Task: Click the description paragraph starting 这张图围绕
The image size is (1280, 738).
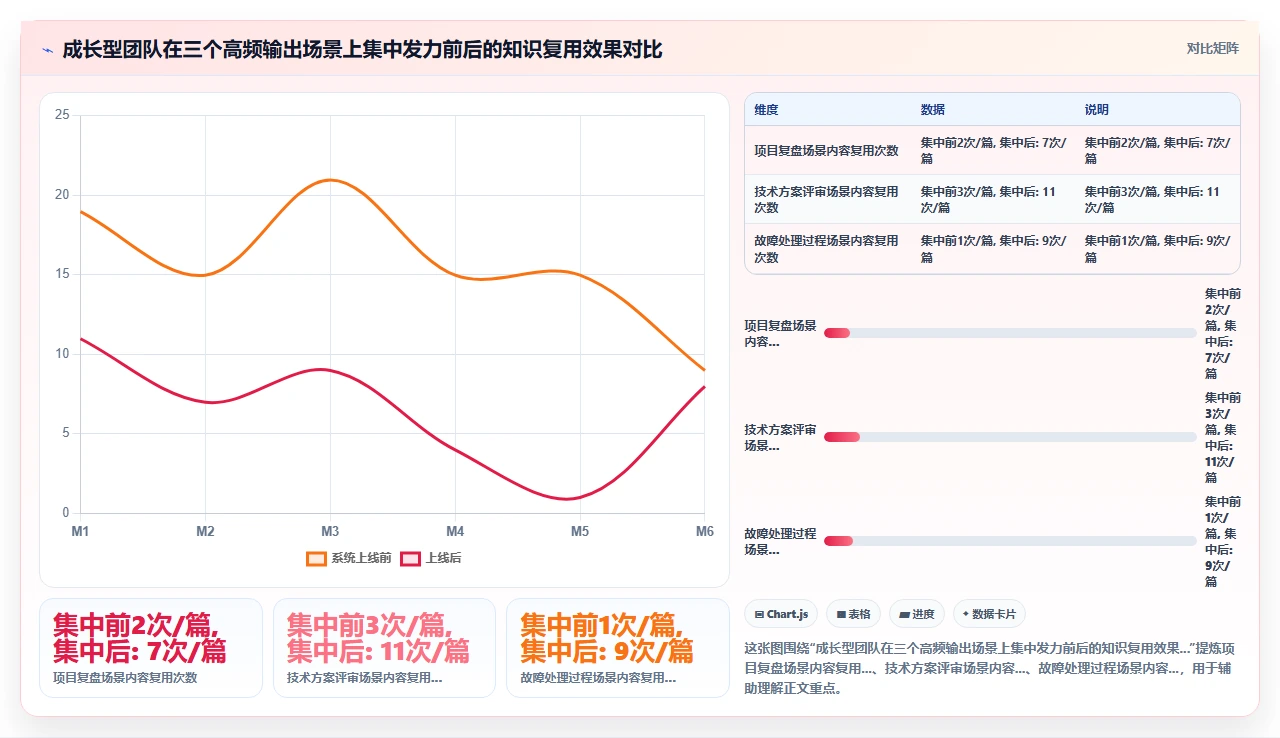Action: pos(991,668)
